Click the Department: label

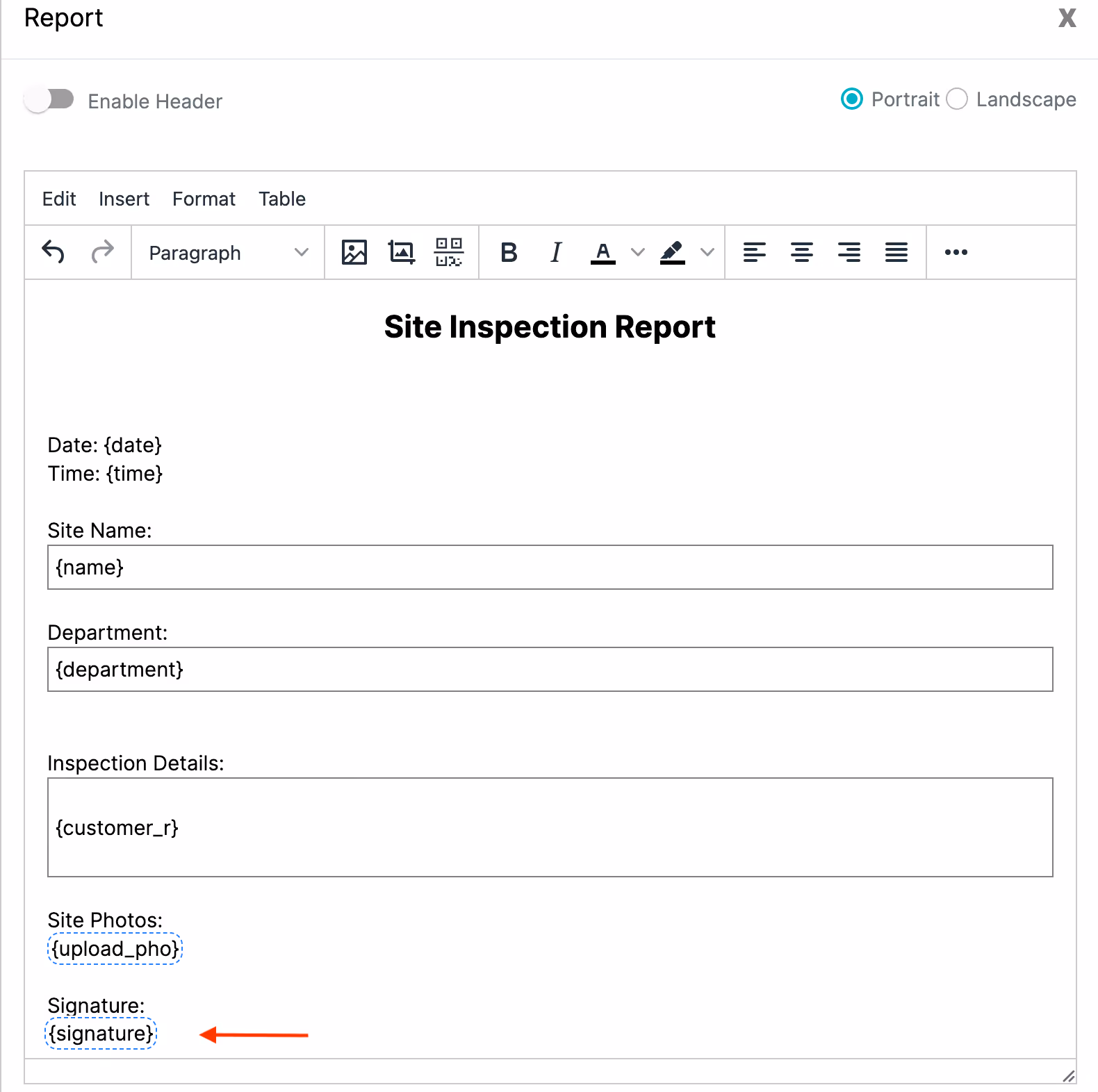pos(108,633)
